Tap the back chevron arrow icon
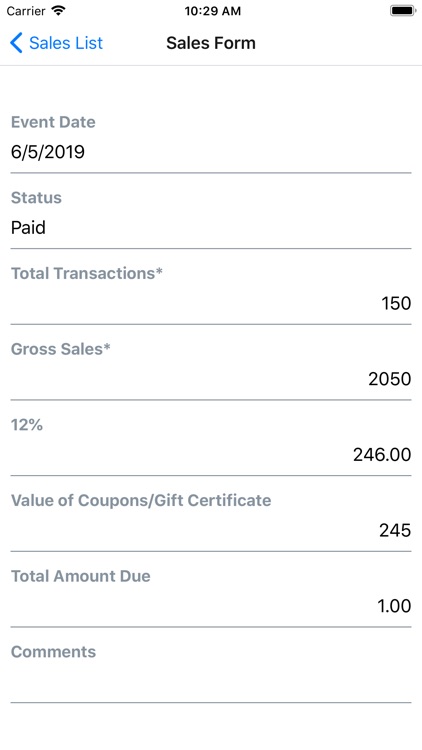The image size is (422, 750). point(16,43)
